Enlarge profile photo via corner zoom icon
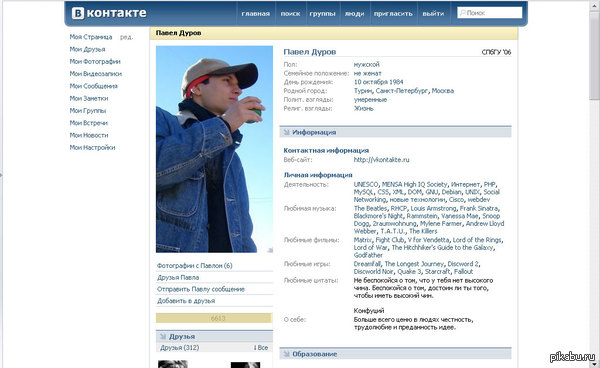This screenshot has width=600, height=368. point(270,250)
